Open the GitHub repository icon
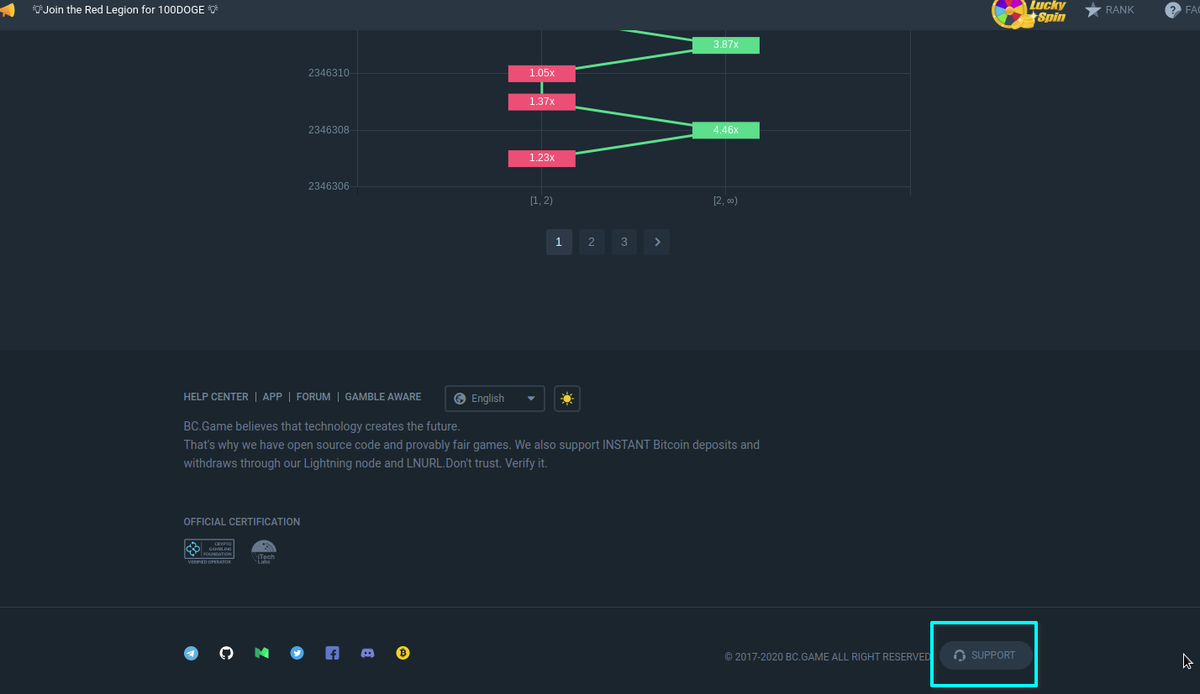This screenshot has height=694, width=1200. pos(226,653)
